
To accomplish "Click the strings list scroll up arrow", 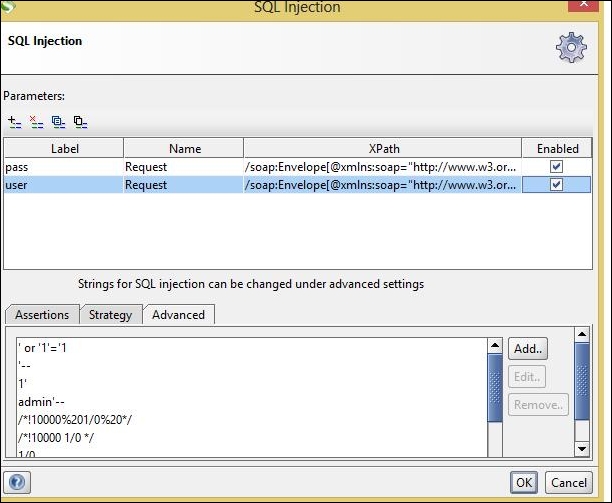I will [x=495, y=345].
